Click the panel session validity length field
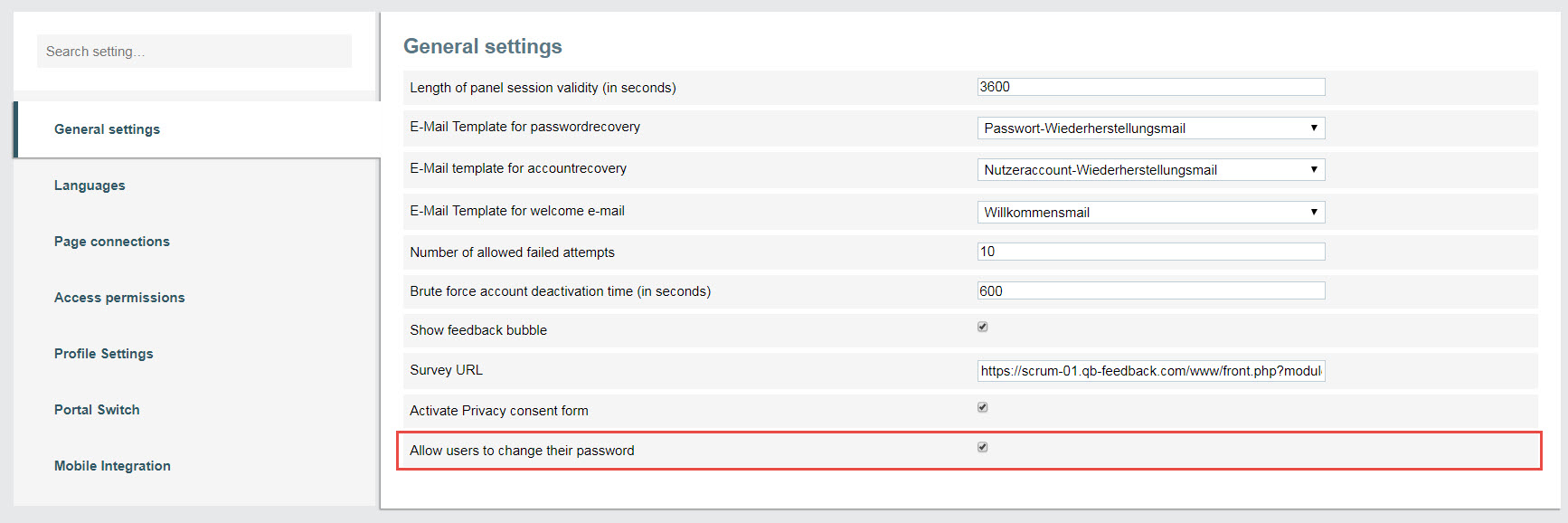Image resolution: width=1568 pixels, height=523 pixels. (x=1151, y=87)
